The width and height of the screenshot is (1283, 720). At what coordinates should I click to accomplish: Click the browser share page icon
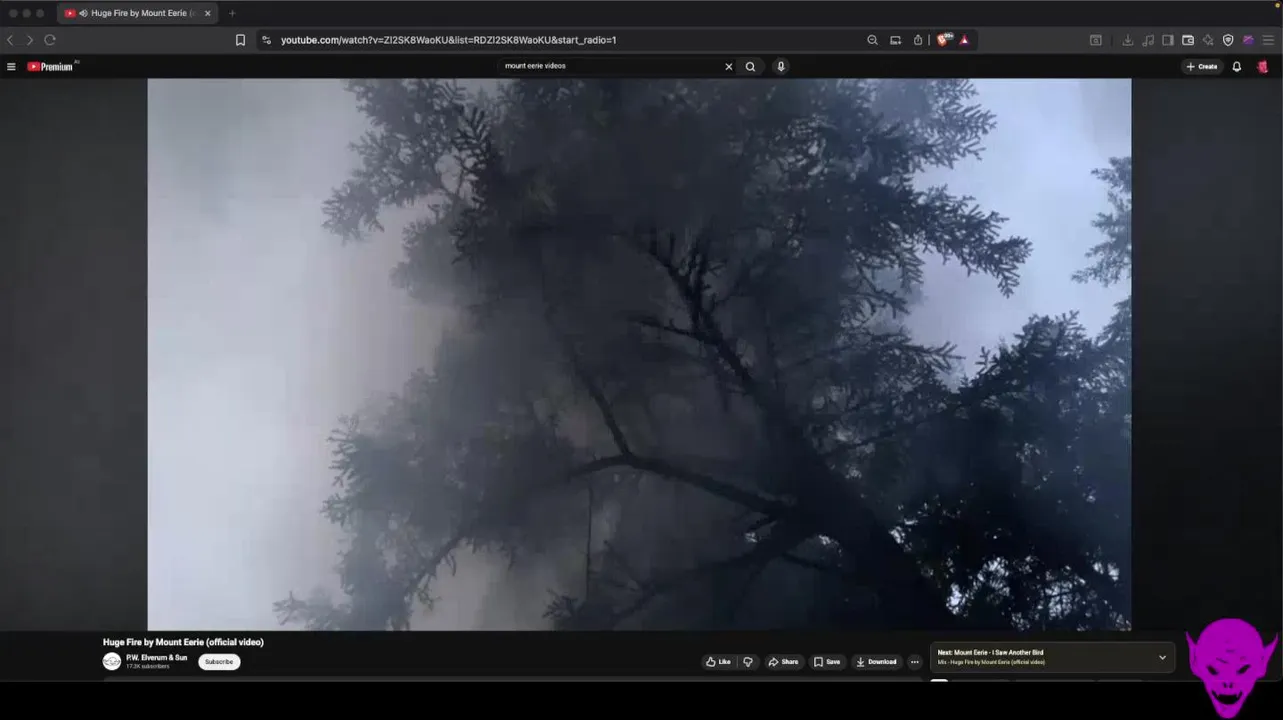point(917,40)
